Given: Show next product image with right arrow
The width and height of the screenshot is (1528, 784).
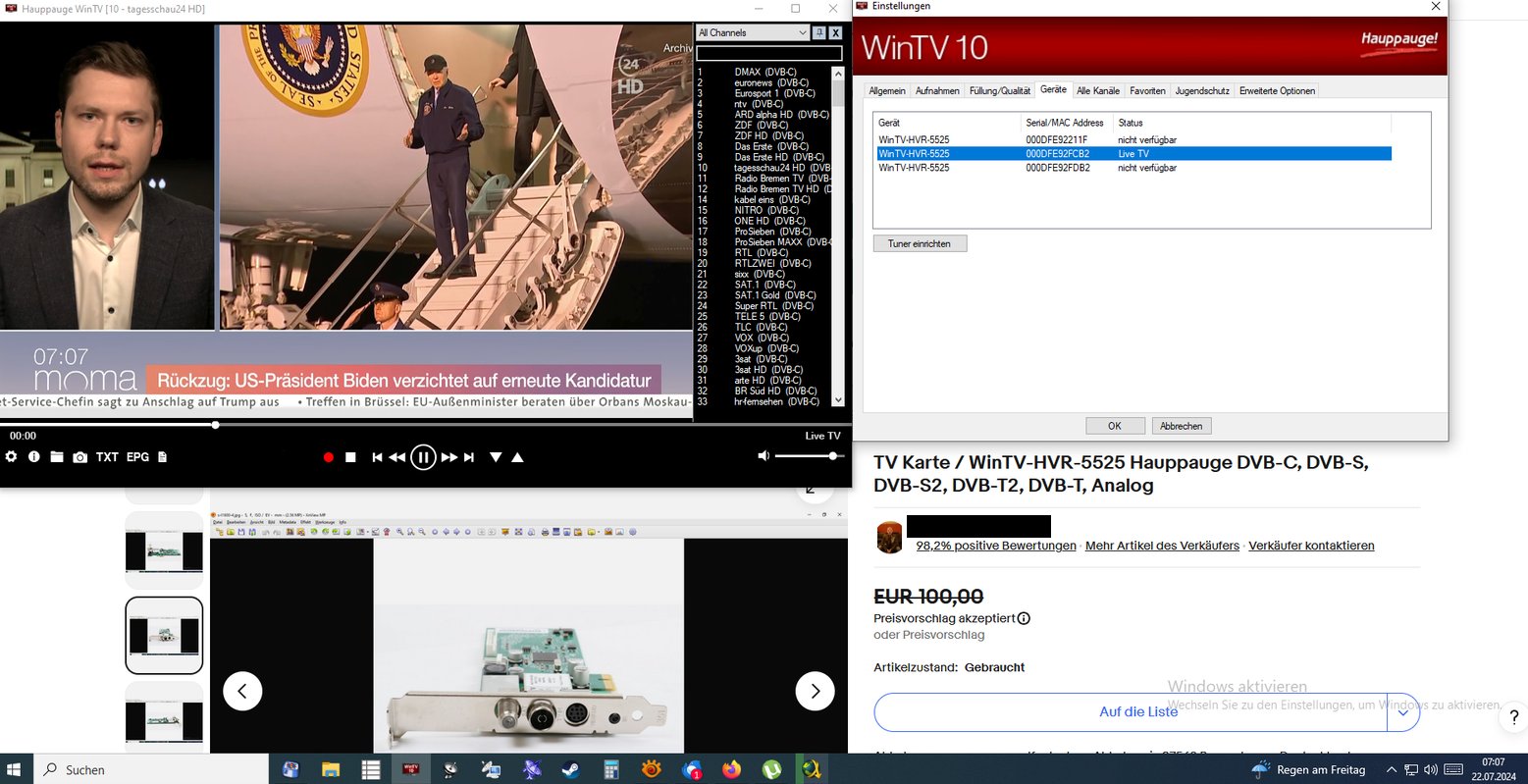Looking at the screenshot, I should pyautogui.click(x=815, y=691).
